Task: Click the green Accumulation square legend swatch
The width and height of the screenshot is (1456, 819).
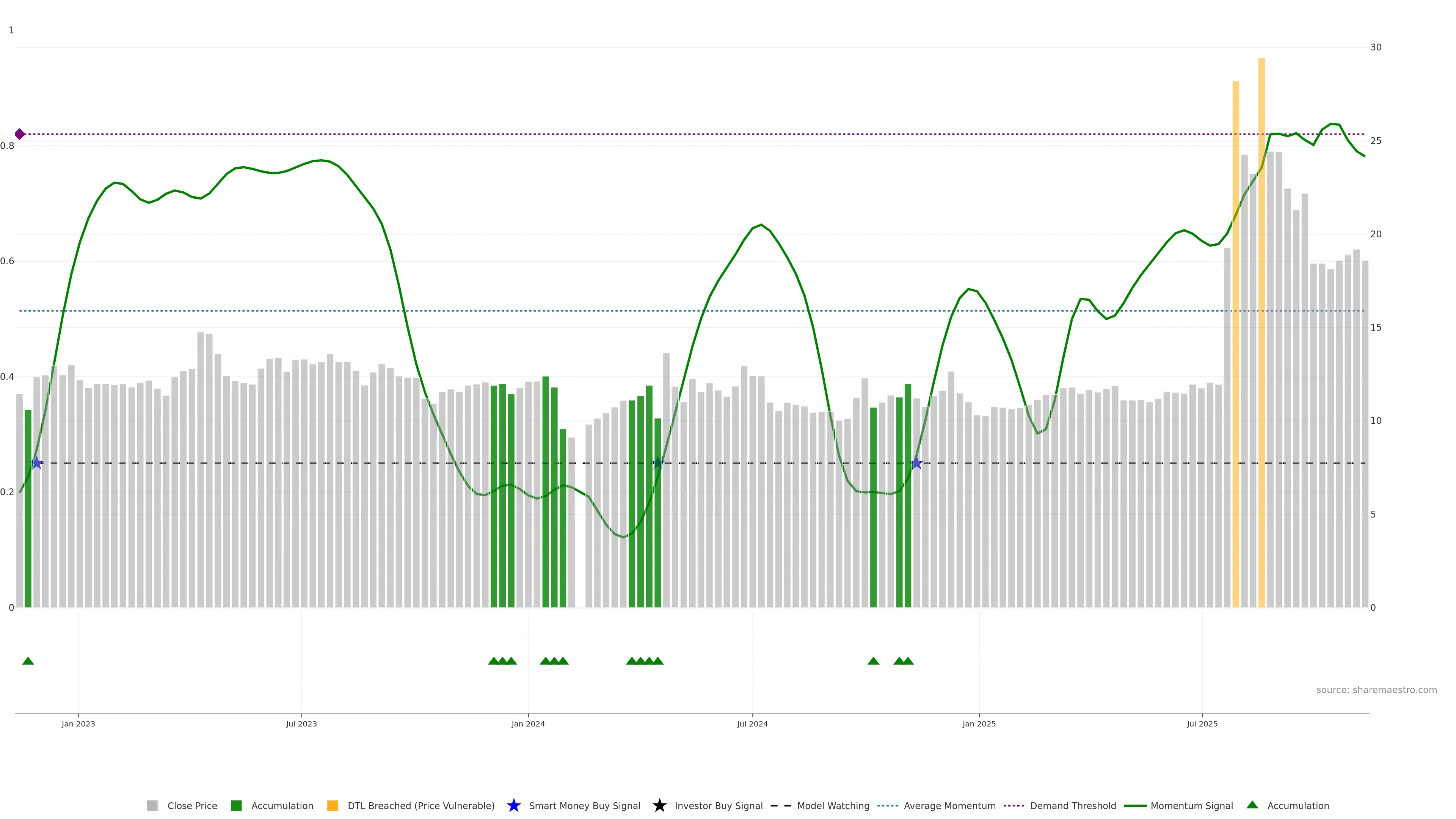Action: (x=236, y=806)
